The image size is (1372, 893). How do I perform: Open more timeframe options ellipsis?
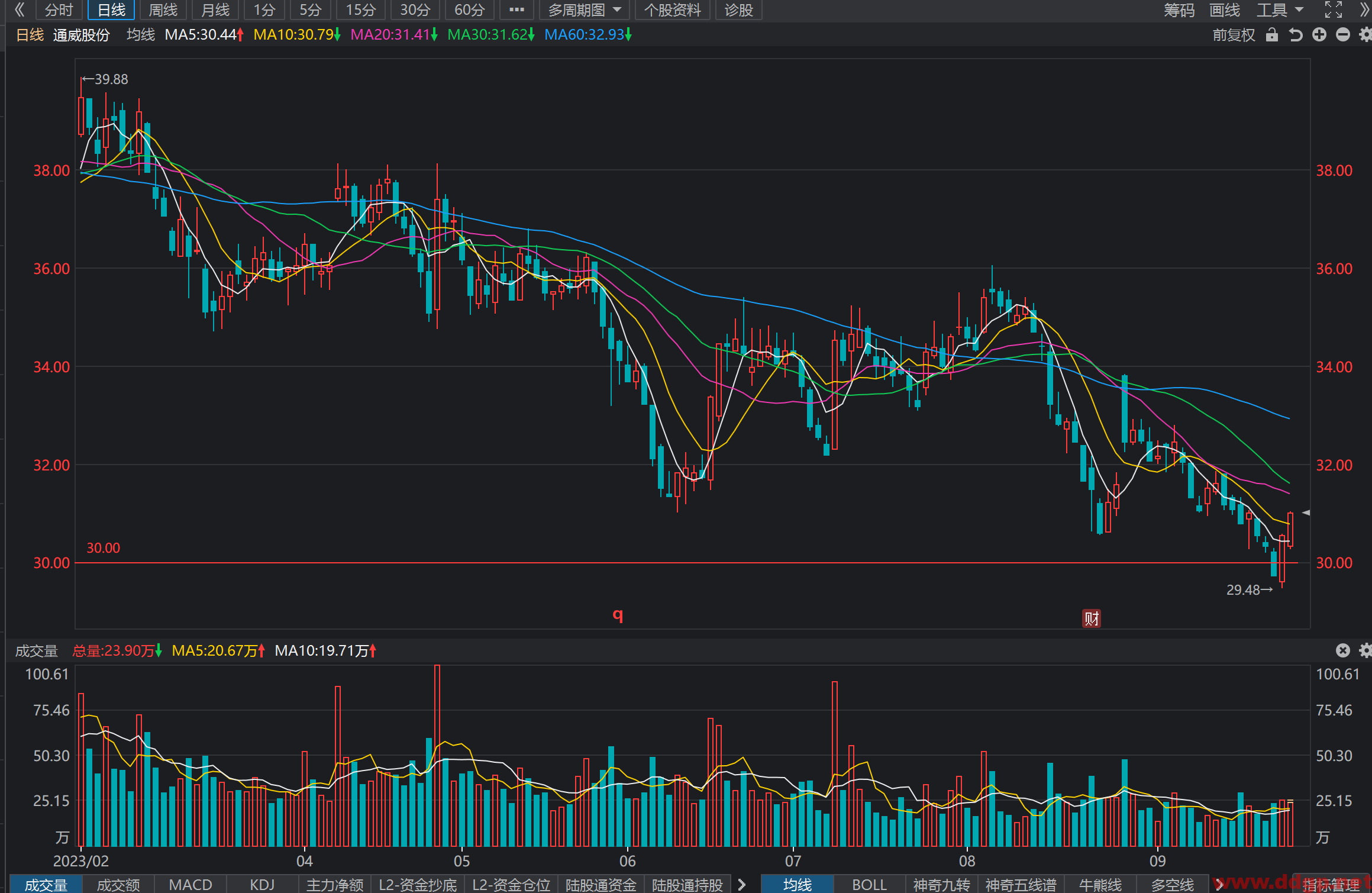click(x=516, y=10)
